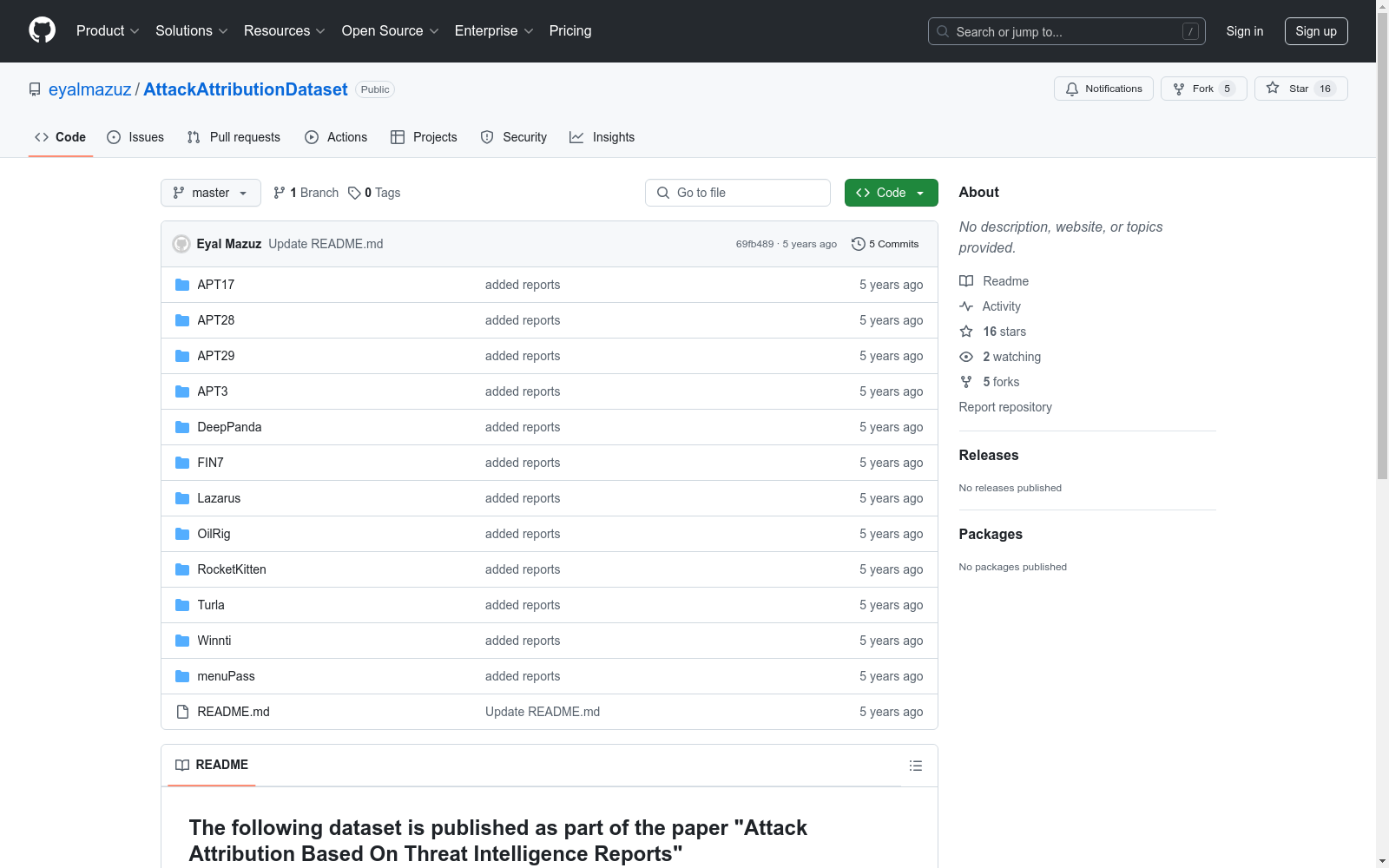Click the OilRig folder icon
The image size is (1389, 868).
(182, 534)
